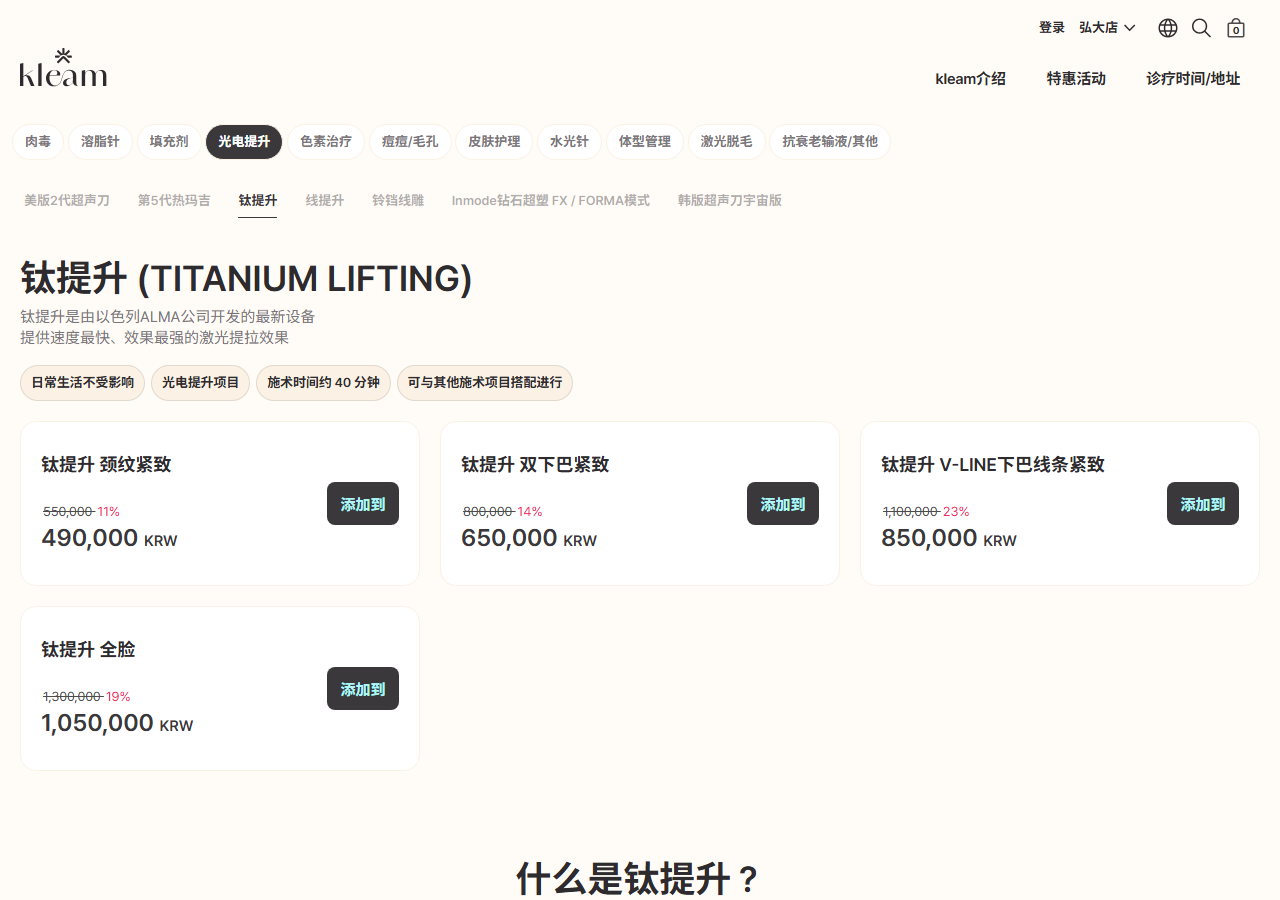Open the kleam介绍 menu item

(x=970, y=78)
